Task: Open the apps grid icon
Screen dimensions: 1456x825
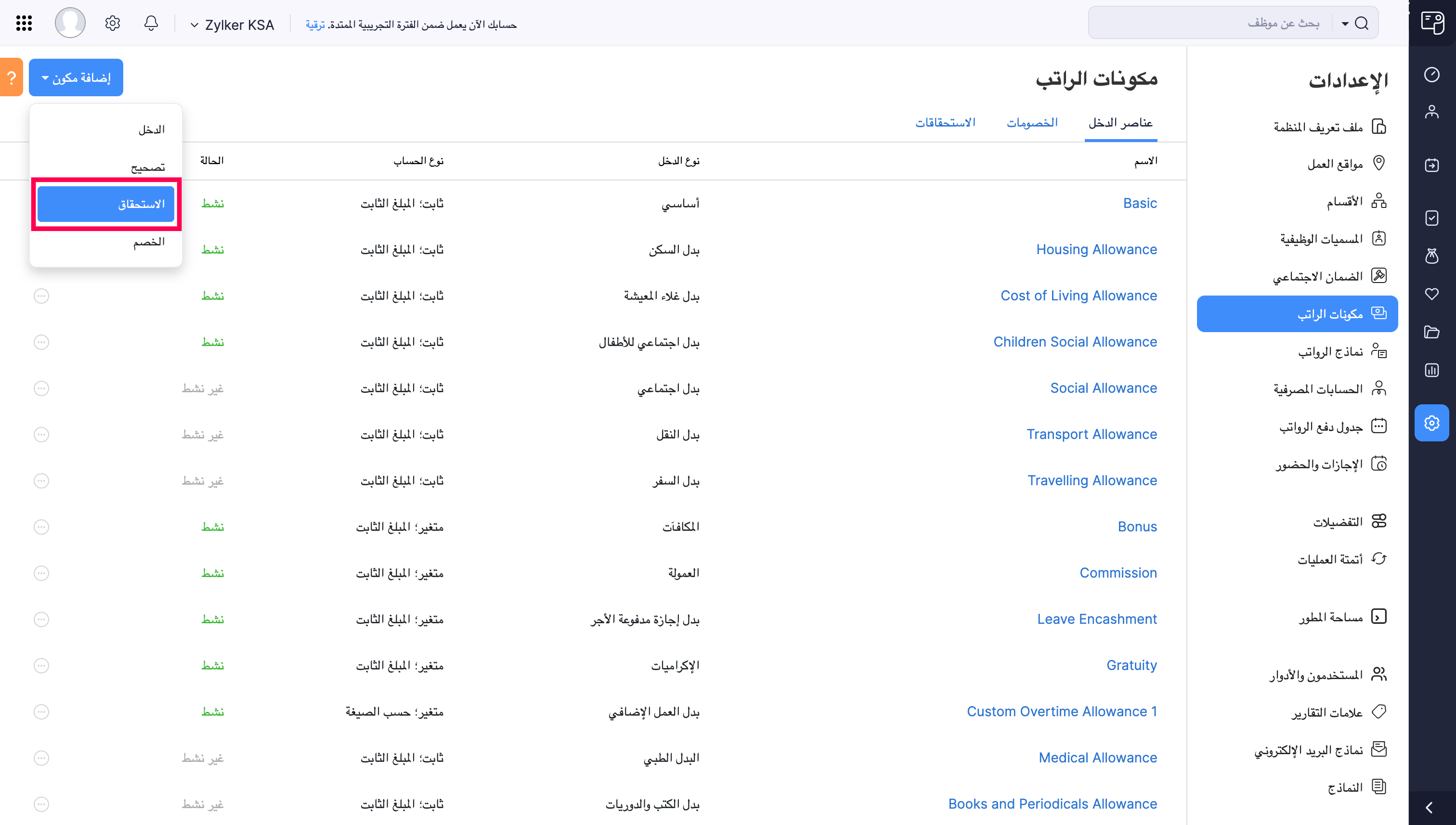Action: tap(24, 23)
